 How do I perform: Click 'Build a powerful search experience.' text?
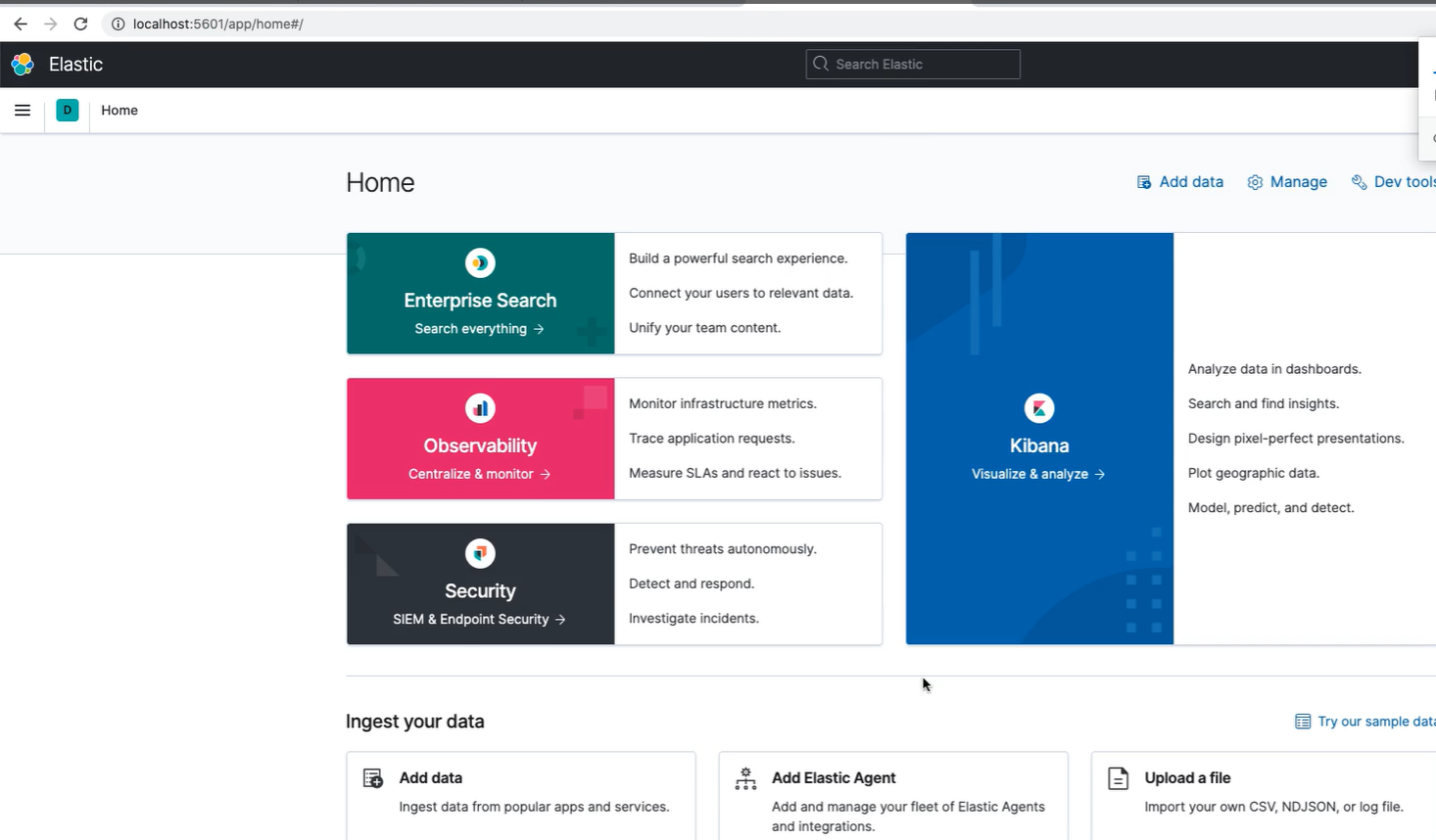click(x=739, y=258)
